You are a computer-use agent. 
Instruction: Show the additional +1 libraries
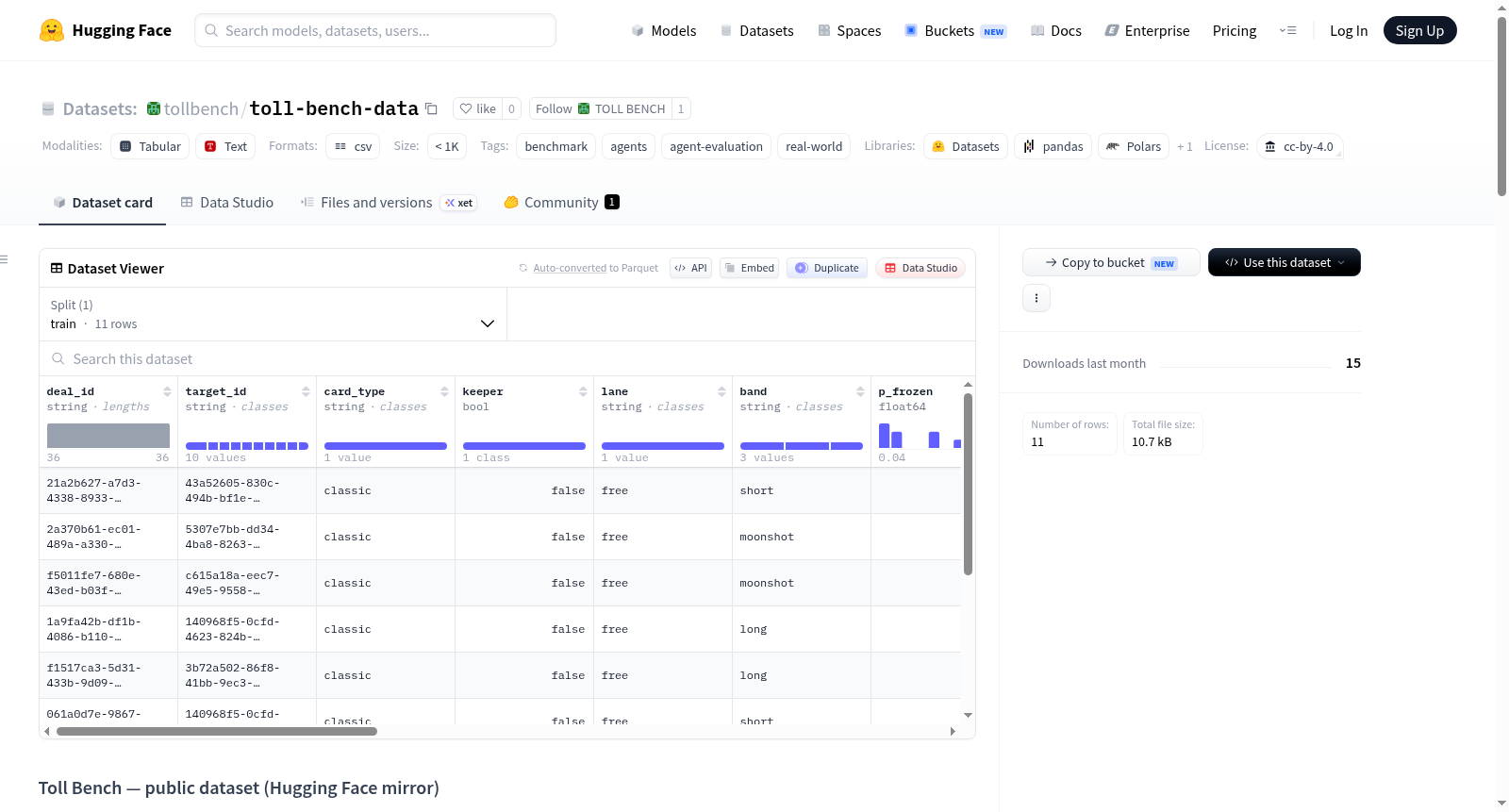coord(1185,147)
